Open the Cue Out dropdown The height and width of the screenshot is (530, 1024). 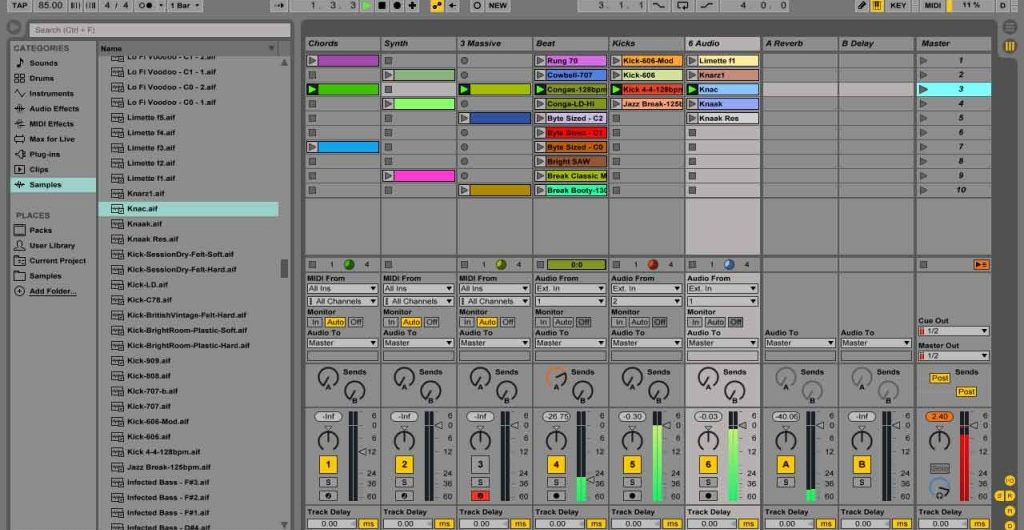coord(953,331)
